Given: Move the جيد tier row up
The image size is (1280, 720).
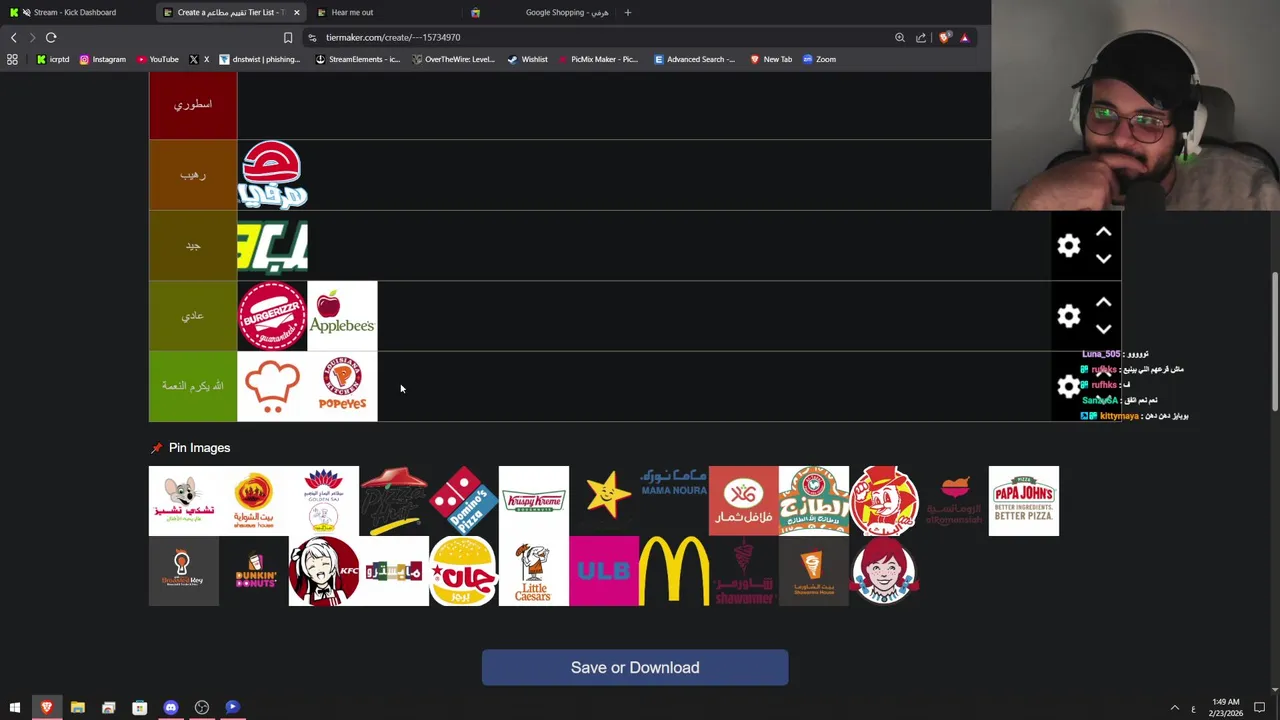Looking at the screenshot, I should click(1103, 232).
